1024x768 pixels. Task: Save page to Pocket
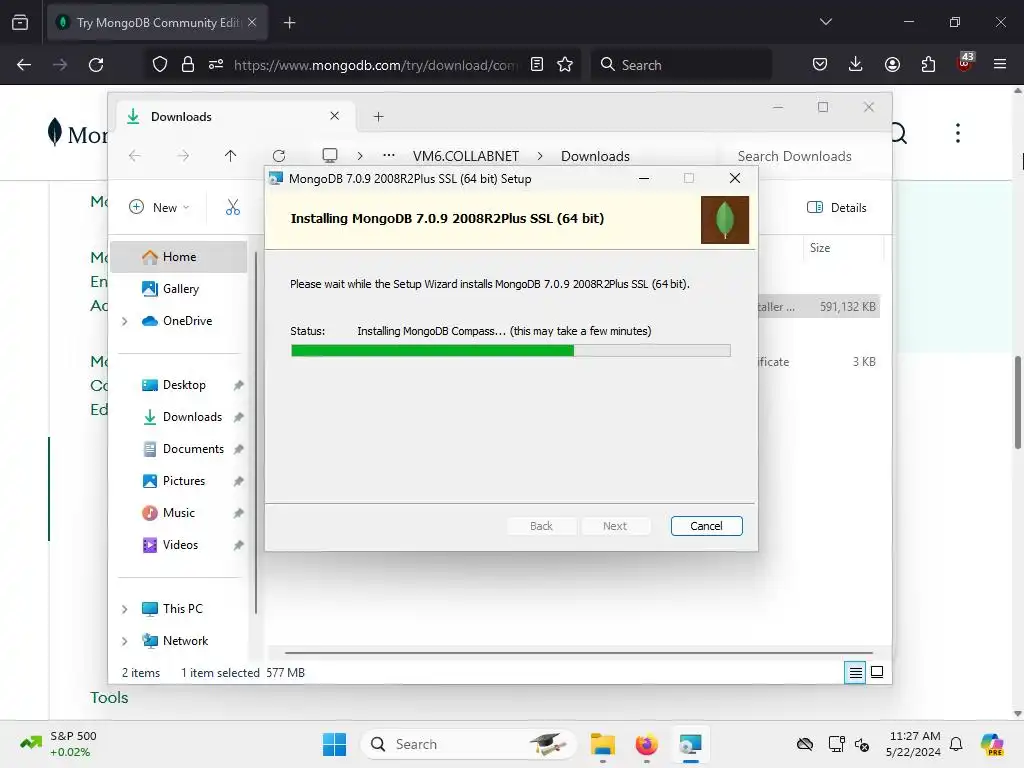pyautogui.click(x=820, y=65)
